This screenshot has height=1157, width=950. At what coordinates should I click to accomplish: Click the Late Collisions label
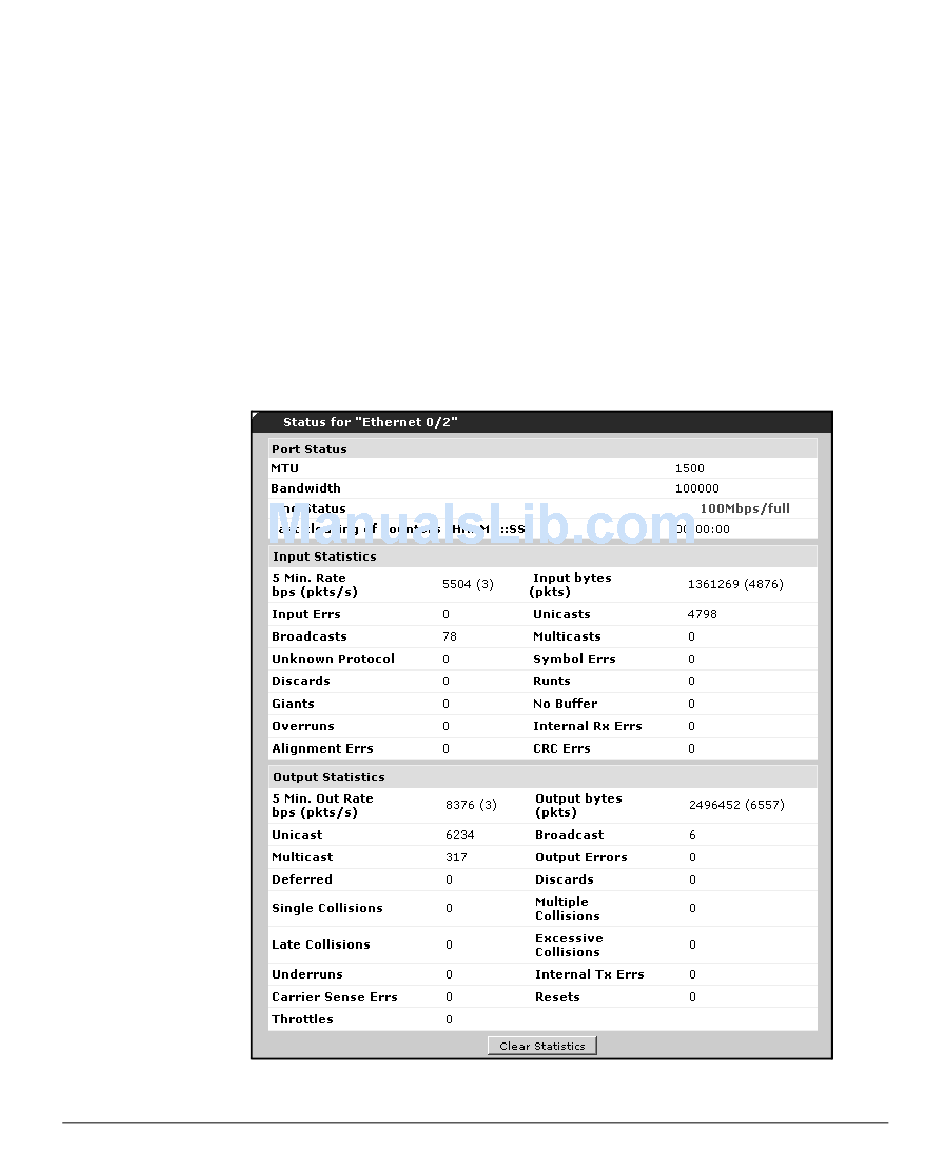(321, 944)
